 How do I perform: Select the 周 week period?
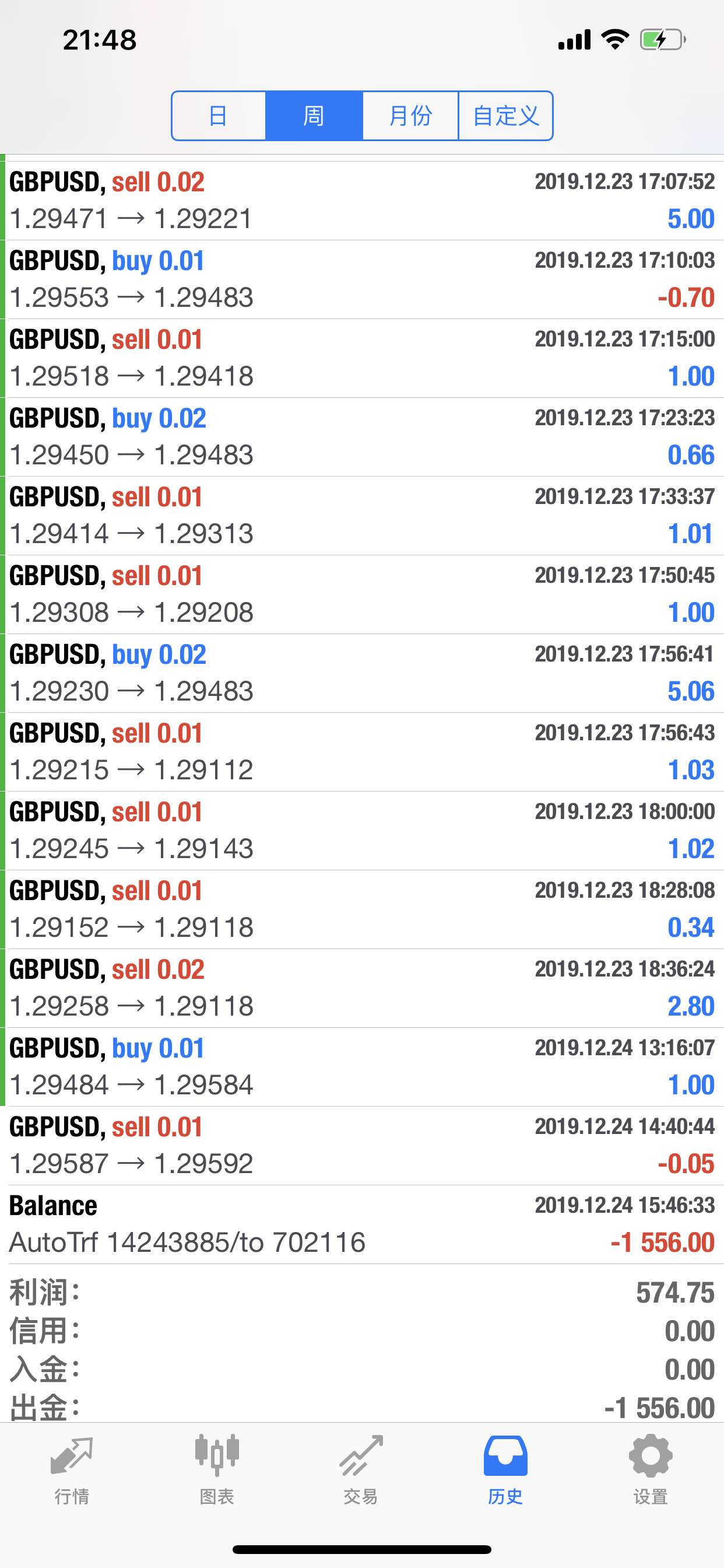[314, 116]
